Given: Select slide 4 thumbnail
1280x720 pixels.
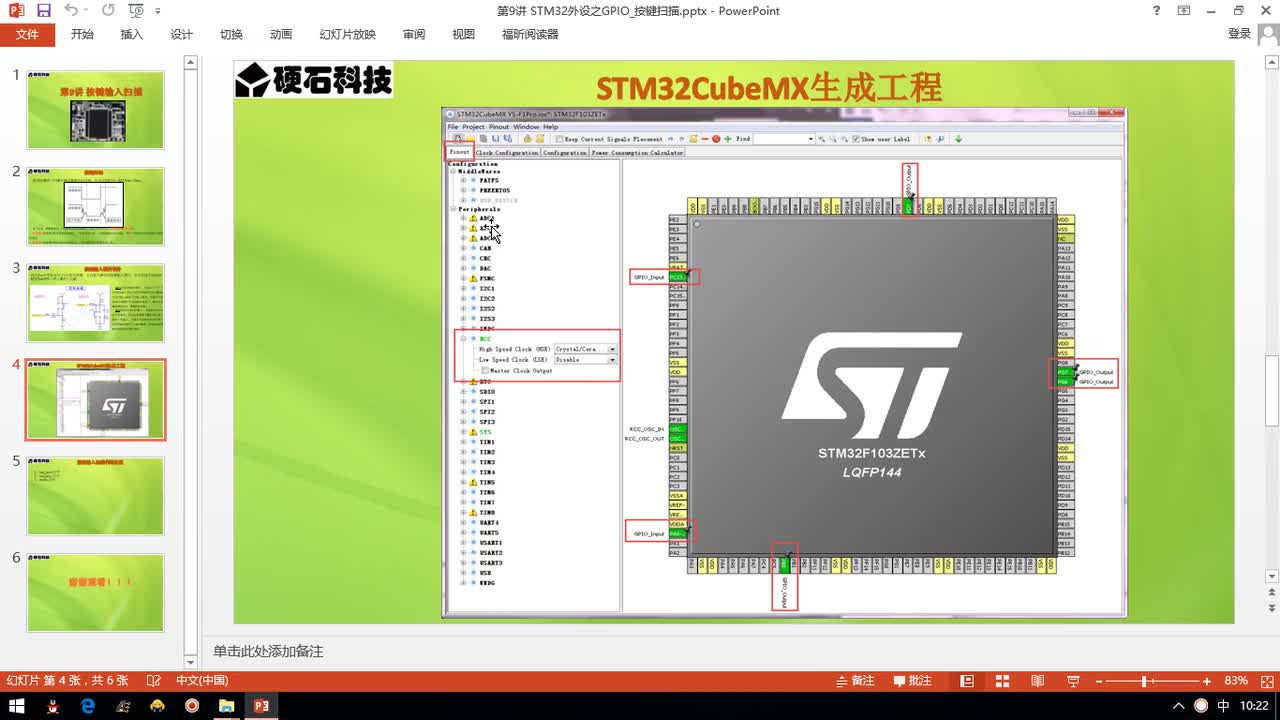Looking at the screenshot, I should click(95, 400).
